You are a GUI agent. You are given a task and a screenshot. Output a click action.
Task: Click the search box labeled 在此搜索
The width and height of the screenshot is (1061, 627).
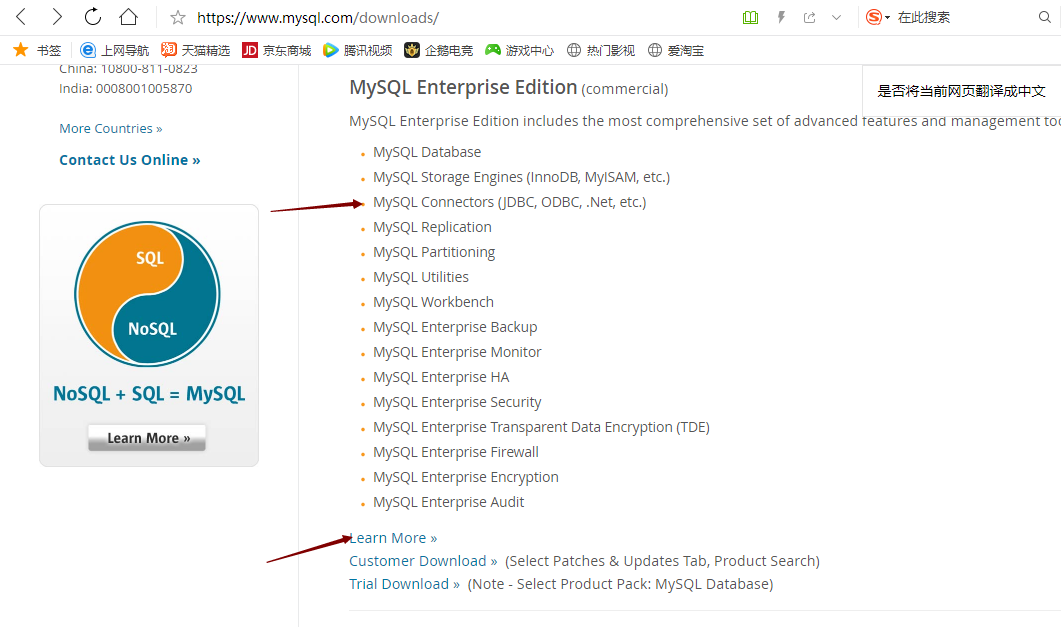pyautogui.click(x=924, y=18)
